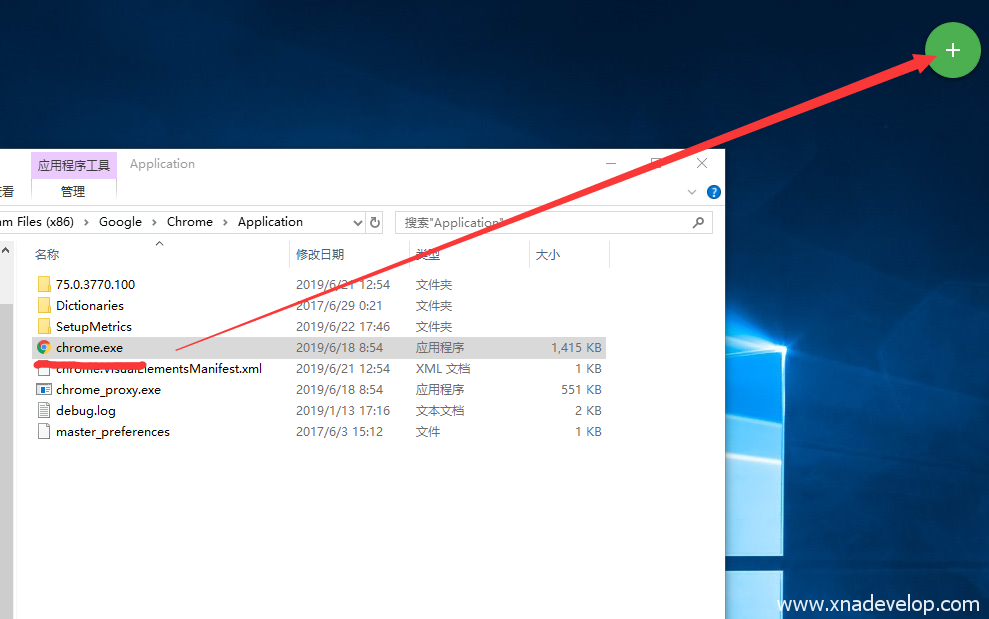
Task: Click the chrome_proxy.exe application icon
Action: (x=43, y=390)
